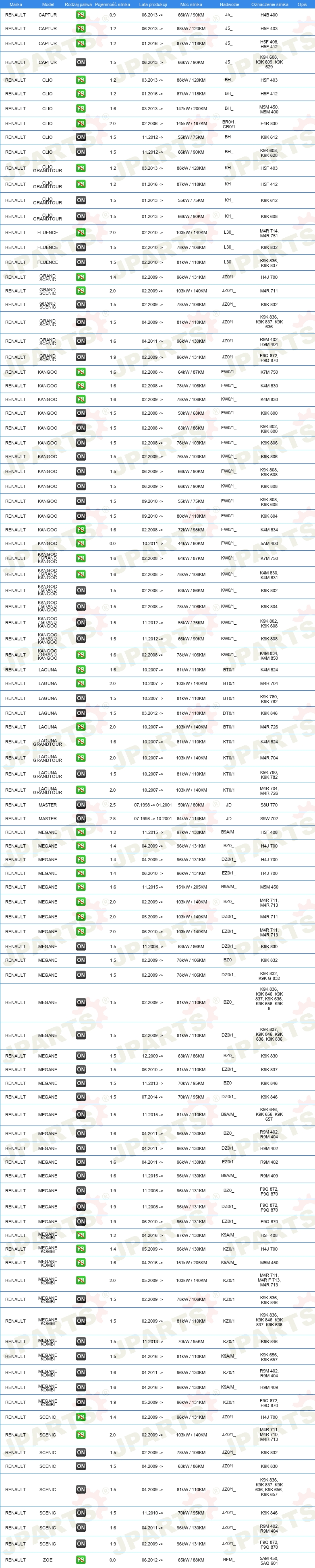Select the production date 06.2012 ->
The height and width of the screenshot is (1568, 315).
[x=152, y=1560]
